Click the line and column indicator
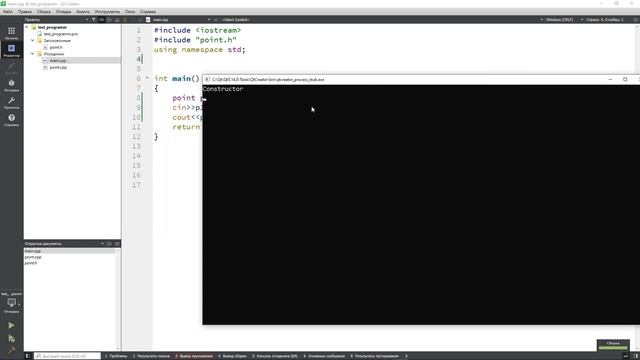Image resolution: width=640 pixels, height=360 pixels. tap(604, 20)
